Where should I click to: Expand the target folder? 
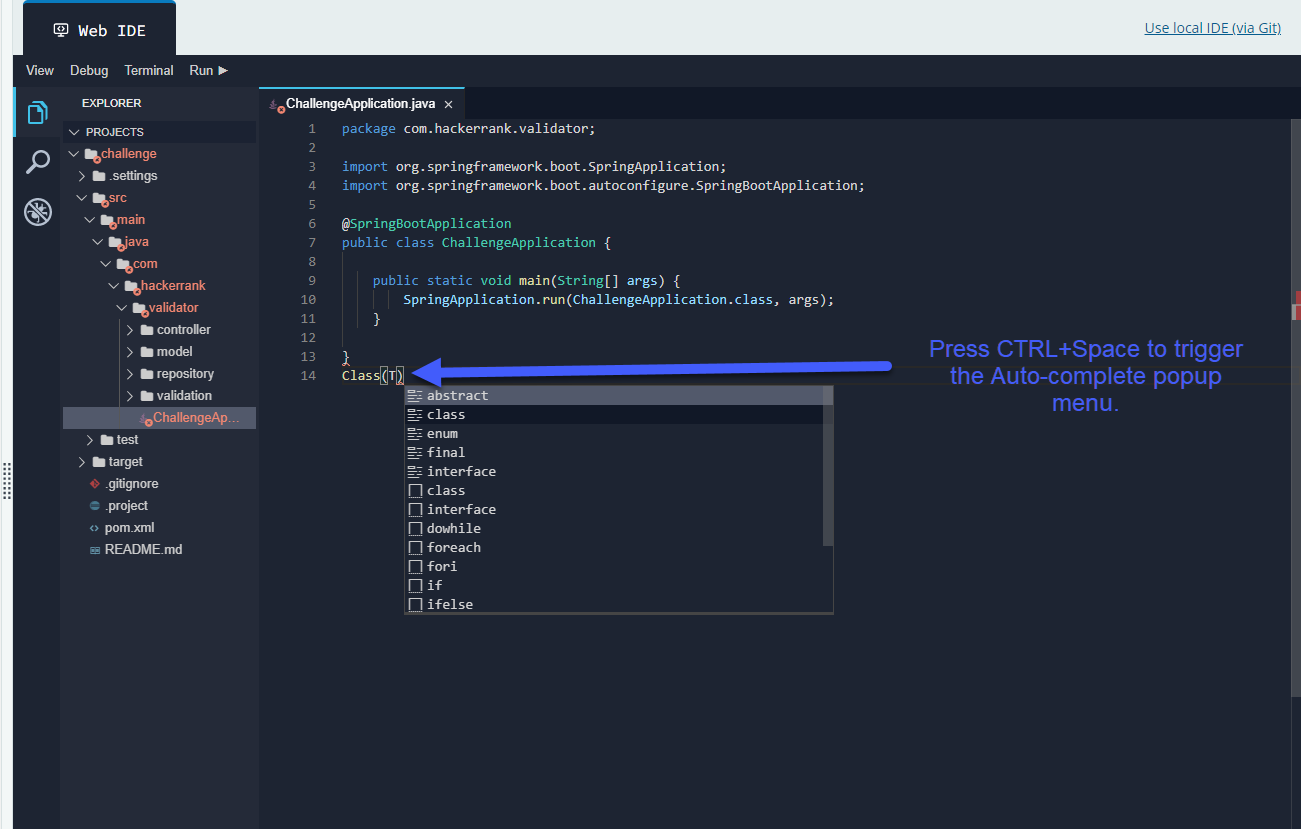(83, 461)
